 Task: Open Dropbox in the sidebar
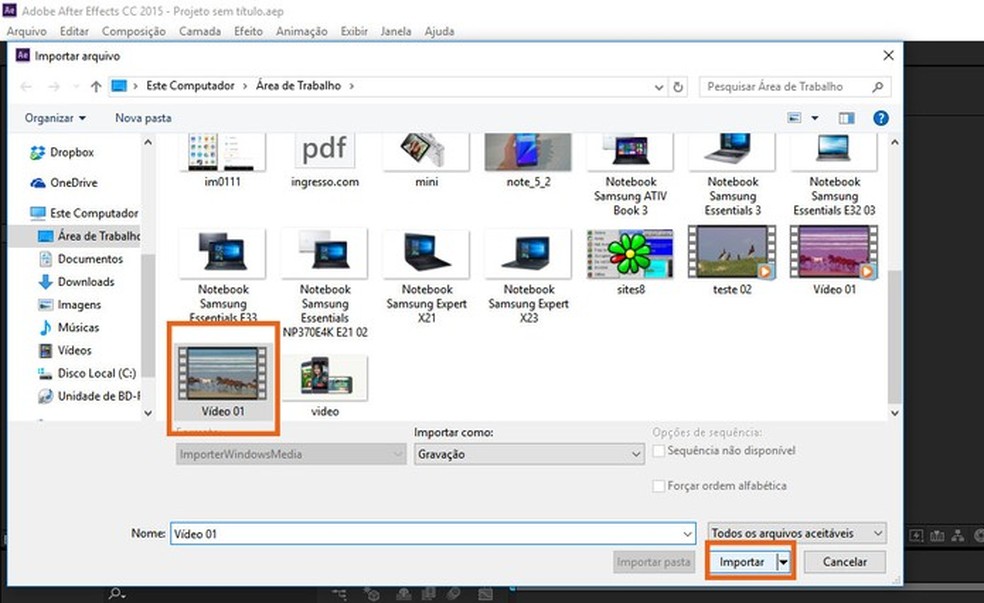pos(71,153)
